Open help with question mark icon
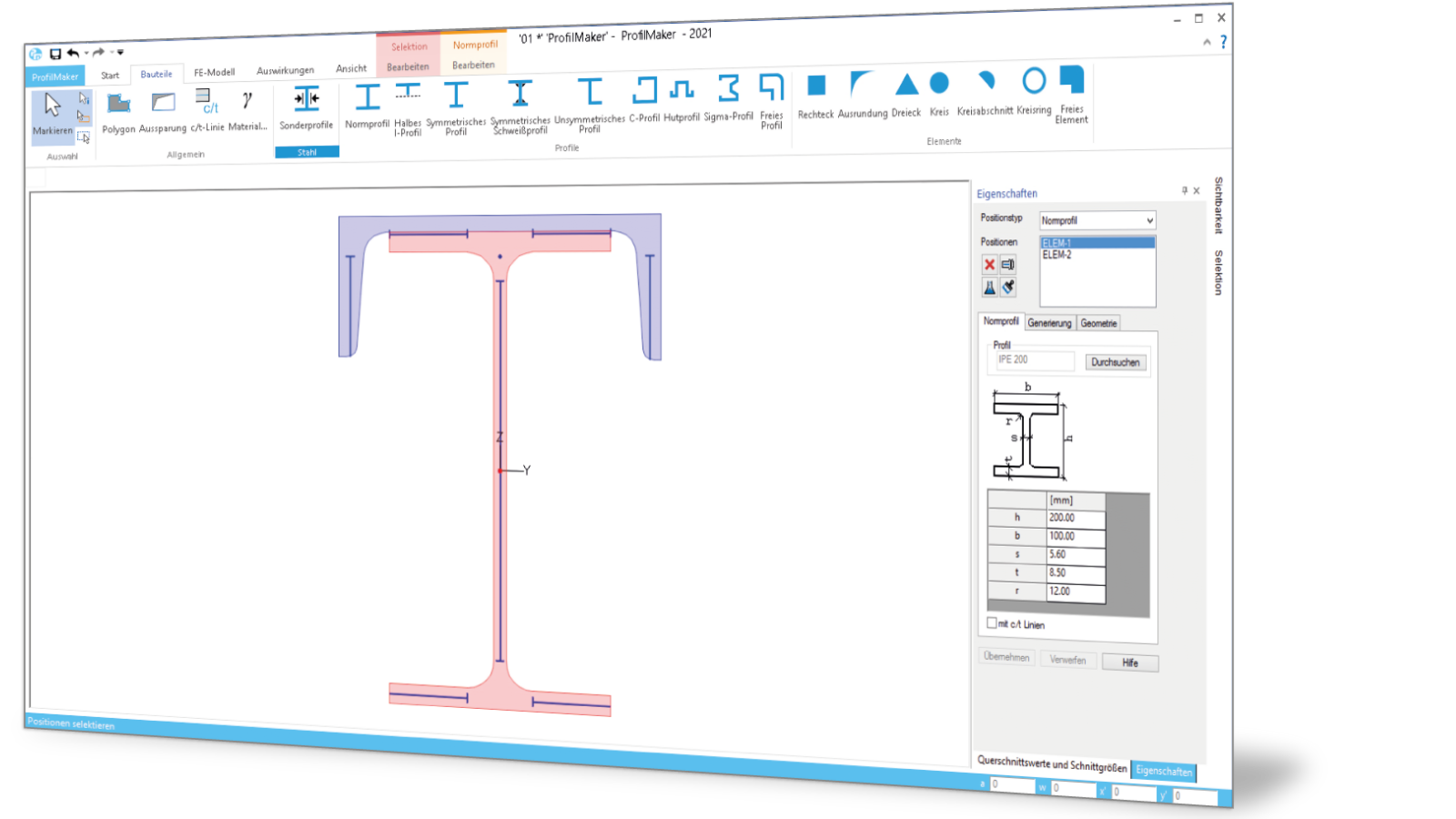The height and width of the screenshot is (819, 1456). (x=1223, y=42)
